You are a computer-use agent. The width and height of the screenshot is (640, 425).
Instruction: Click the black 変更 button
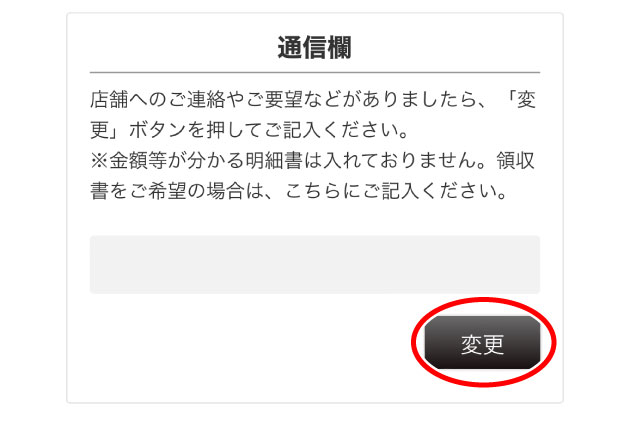tap(482, 342)
